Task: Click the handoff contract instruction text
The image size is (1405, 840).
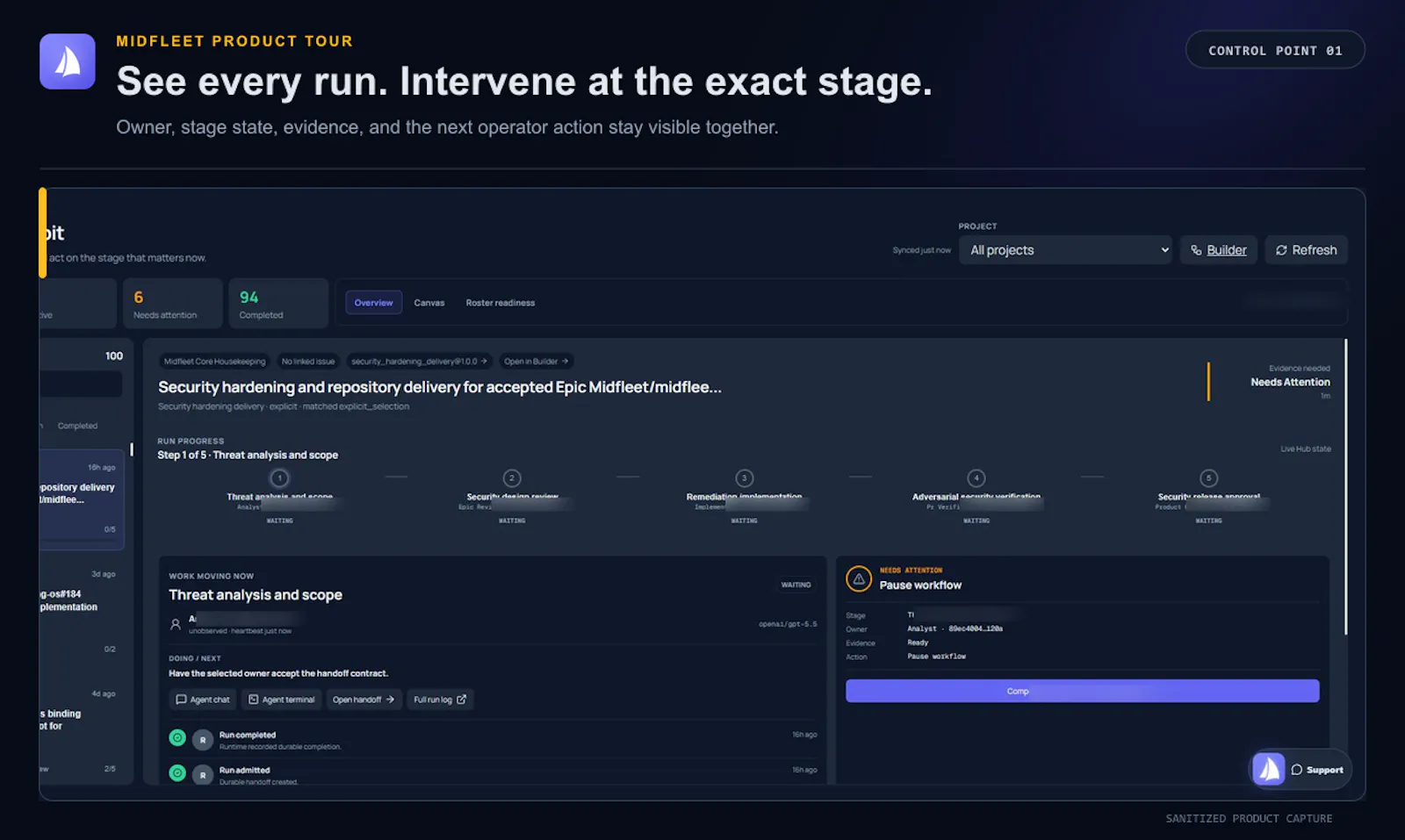Action: (278, 673)
